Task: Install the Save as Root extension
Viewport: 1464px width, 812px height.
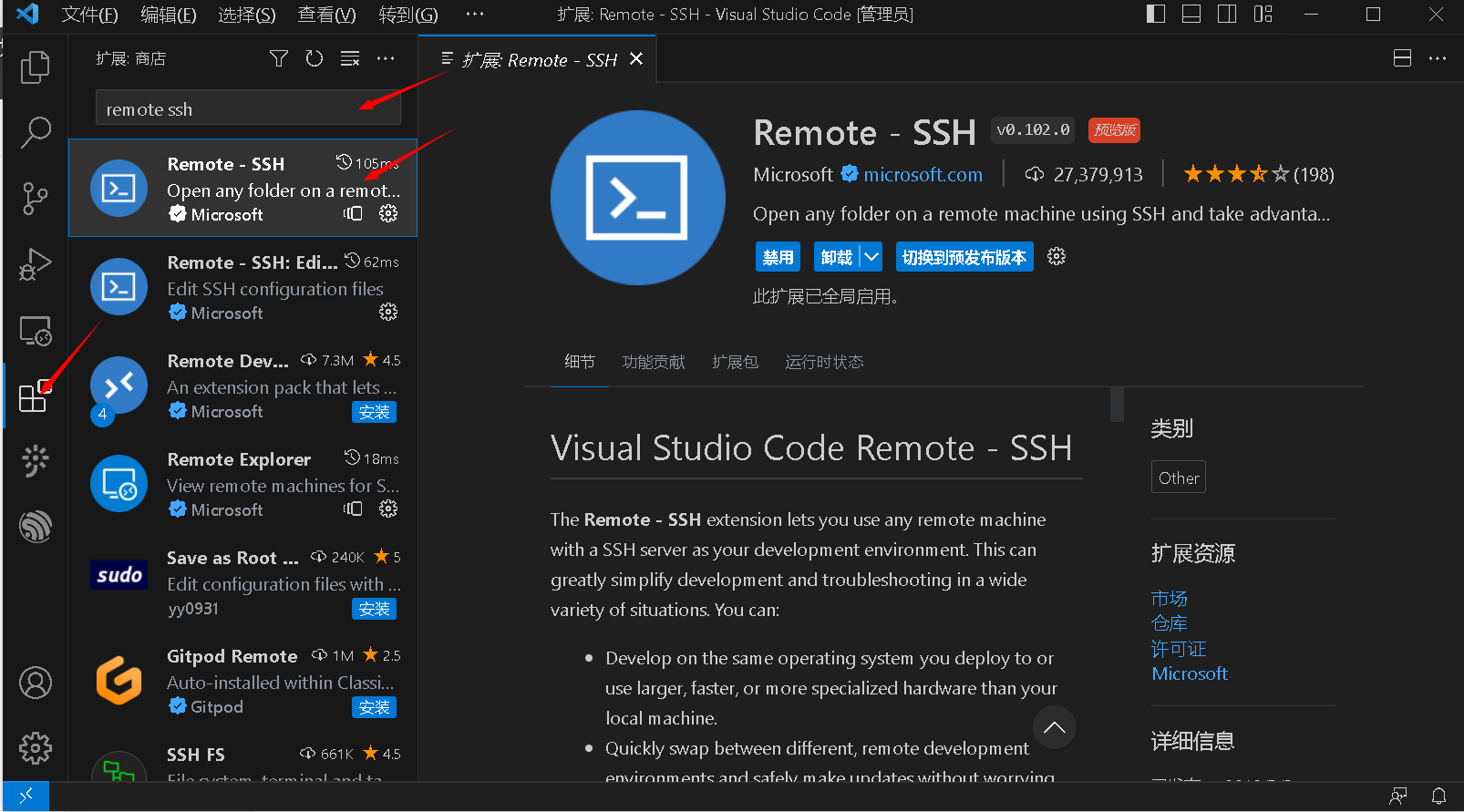Action: (374, 609)
